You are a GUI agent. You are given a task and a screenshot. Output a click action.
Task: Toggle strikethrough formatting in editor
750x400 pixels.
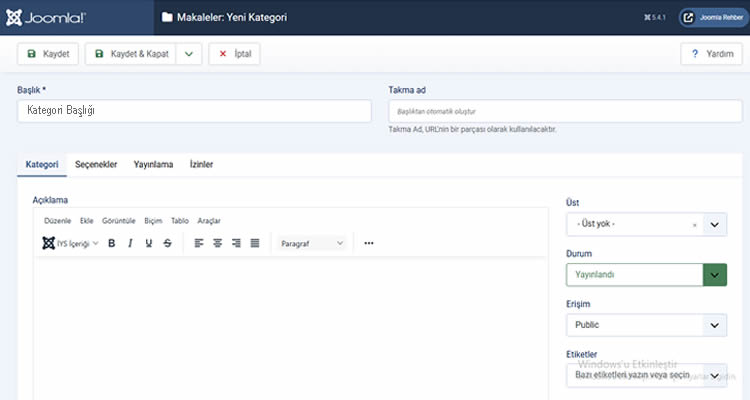pyautogui.click(x=168, y=243)
